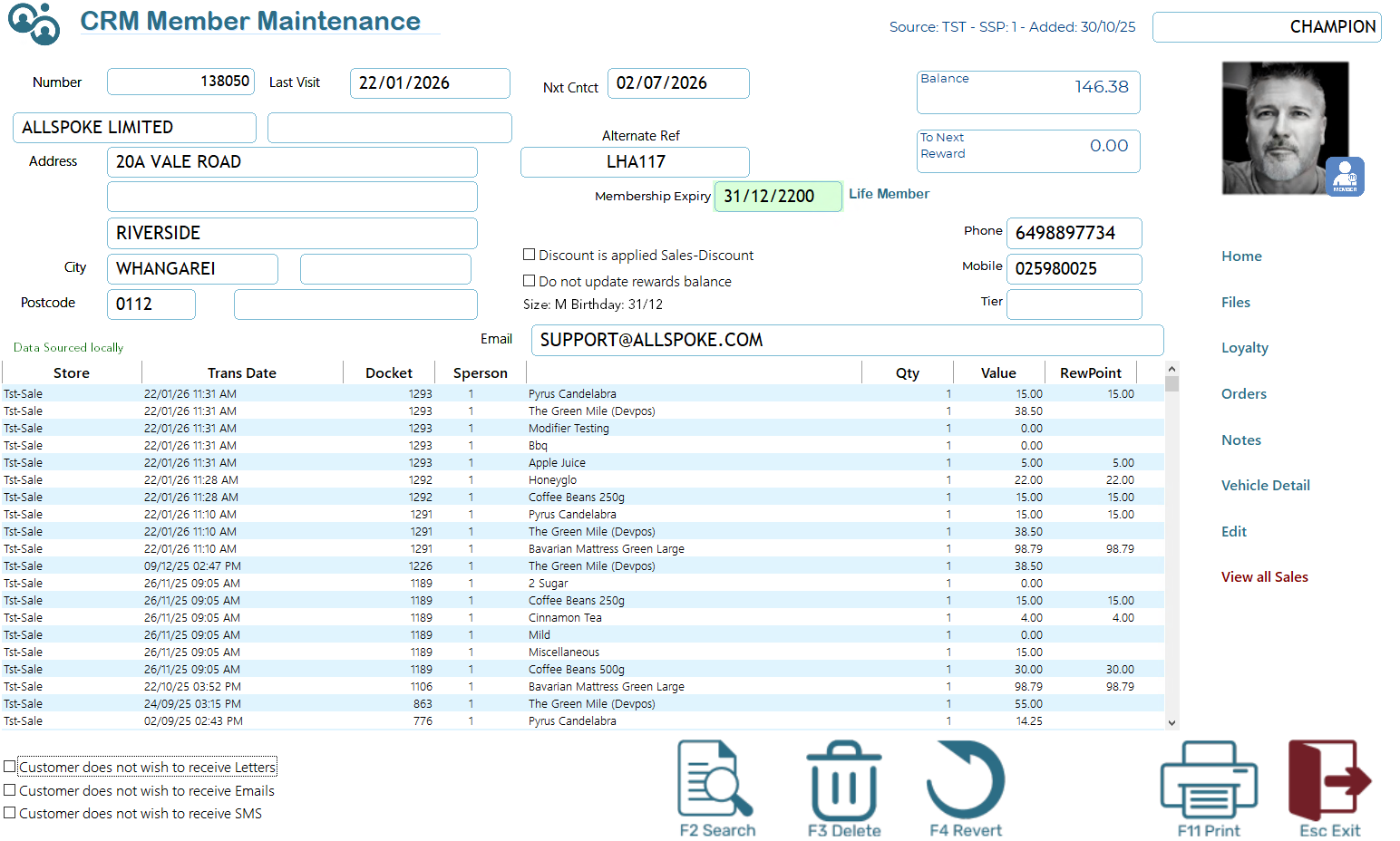Click the member badge icon on photo
The height and width of the screenshot is (841, 1400).
[1345, 177]
